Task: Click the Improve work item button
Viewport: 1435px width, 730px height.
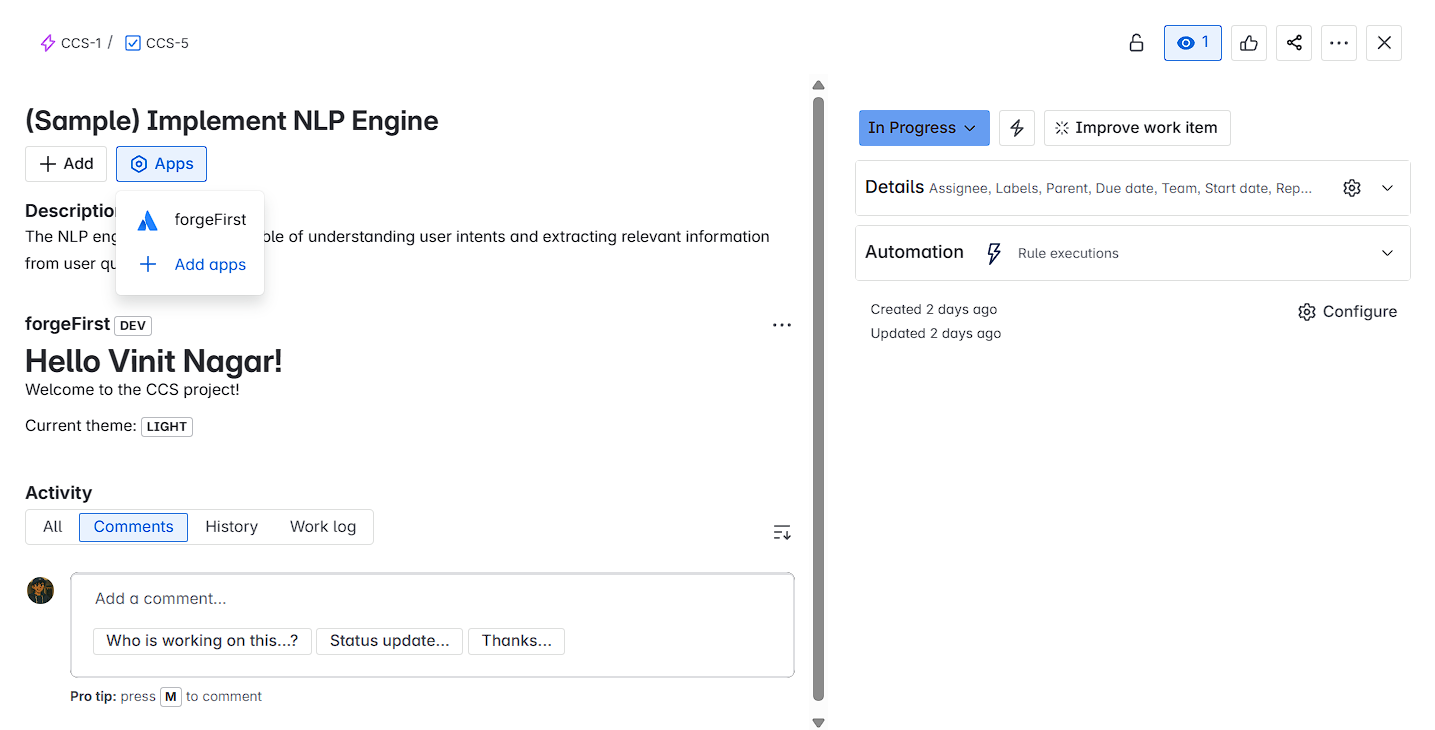Action: [x=1136, y=128]
